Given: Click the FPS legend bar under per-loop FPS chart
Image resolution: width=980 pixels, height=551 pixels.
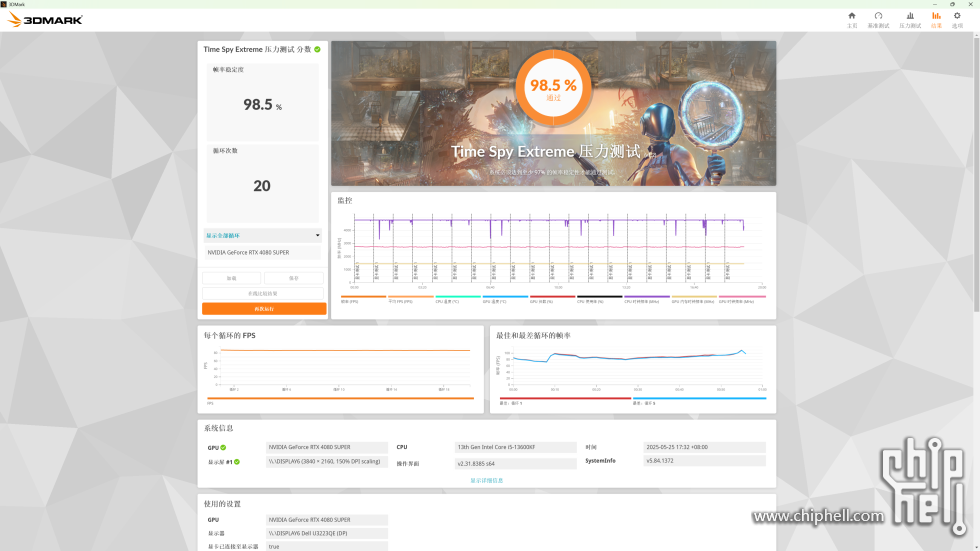Looking at the screenshot, I should 341,398.
